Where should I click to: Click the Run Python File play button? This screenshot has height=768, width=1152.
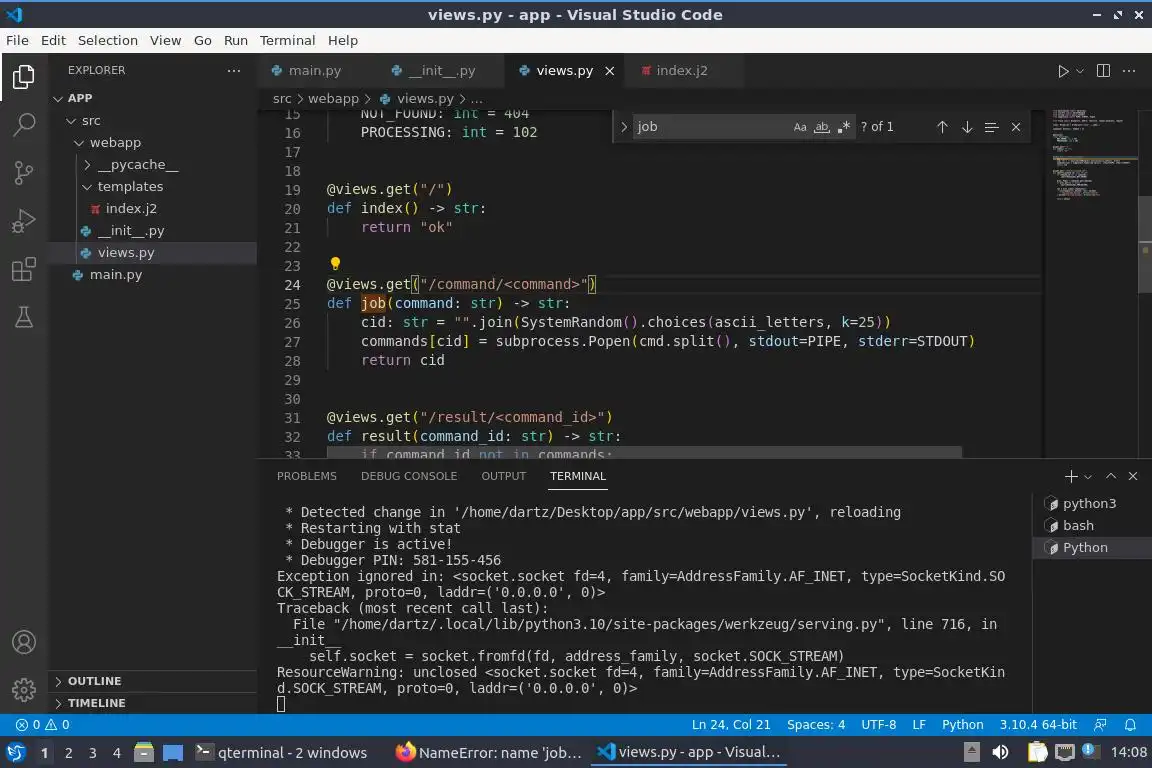[1062, 71]
